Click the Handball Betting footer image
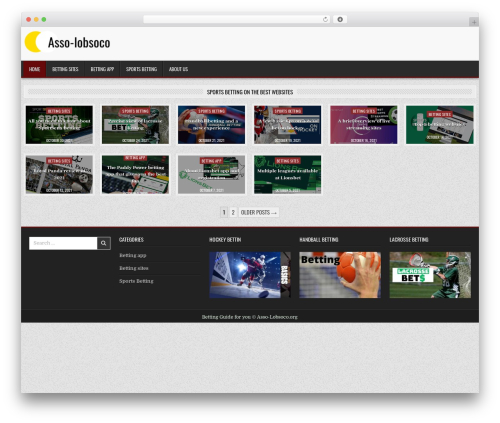 tap(340, 275)
